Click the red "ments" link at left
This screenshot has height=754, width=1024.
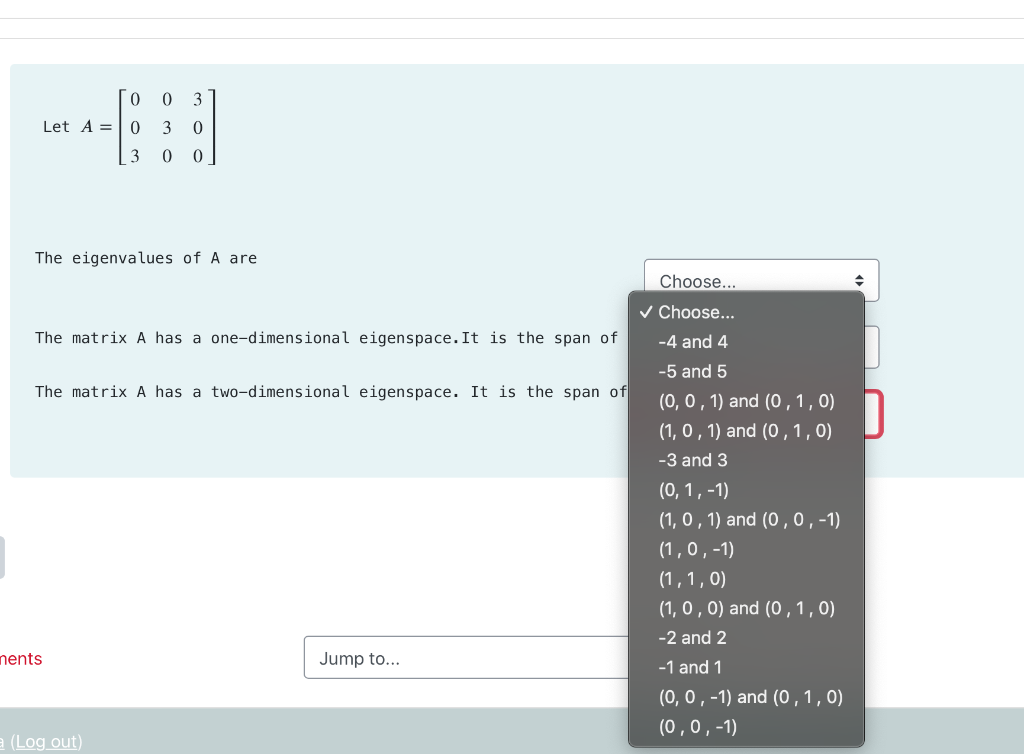pyautogui.click(x=21, y=658)
